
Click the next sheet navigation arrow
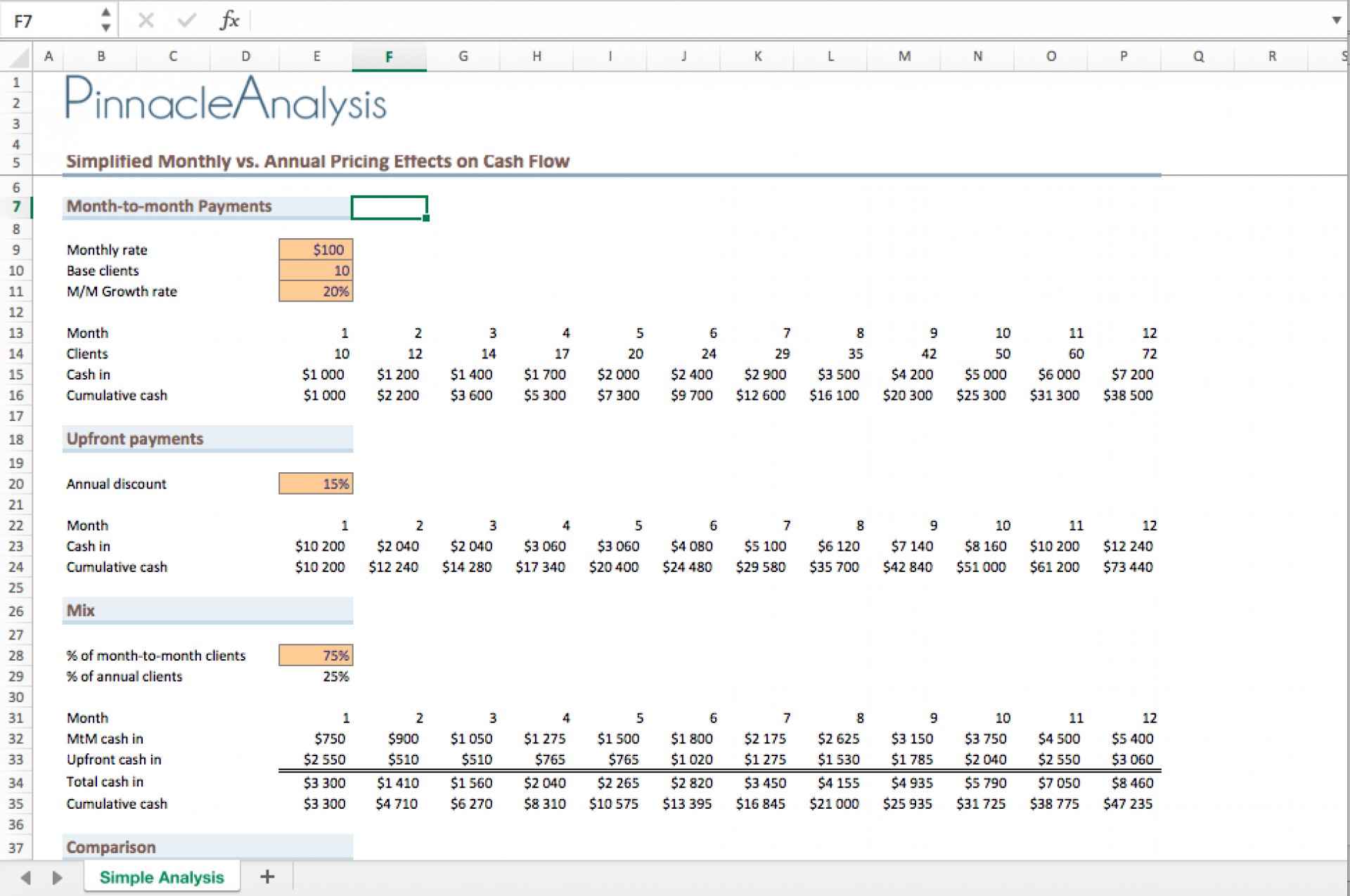click(57, 877)
